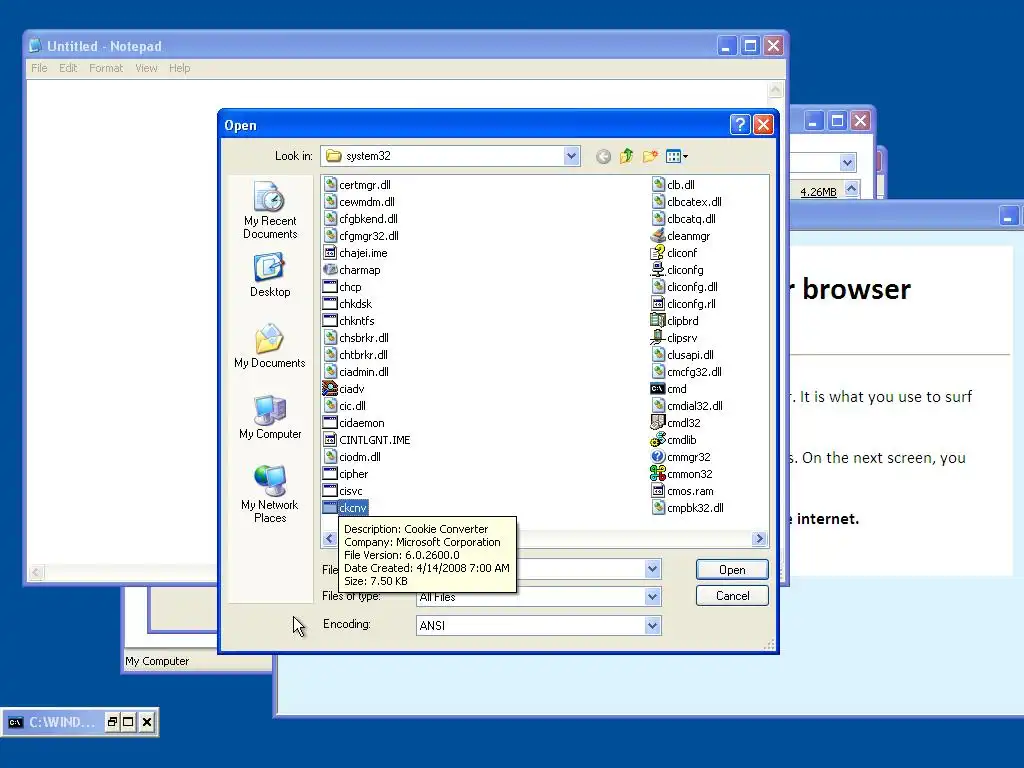Select the cmdl32 file
The image size is (1024, 768).
point(676,423)
